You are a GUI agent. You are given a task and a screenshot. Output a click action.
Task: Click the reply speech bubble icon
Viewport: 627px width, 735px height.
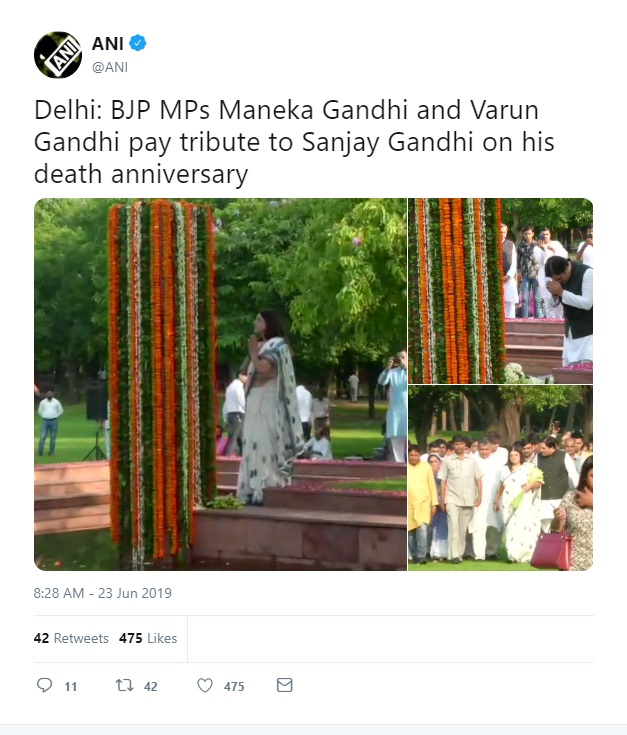pos(45,685)
